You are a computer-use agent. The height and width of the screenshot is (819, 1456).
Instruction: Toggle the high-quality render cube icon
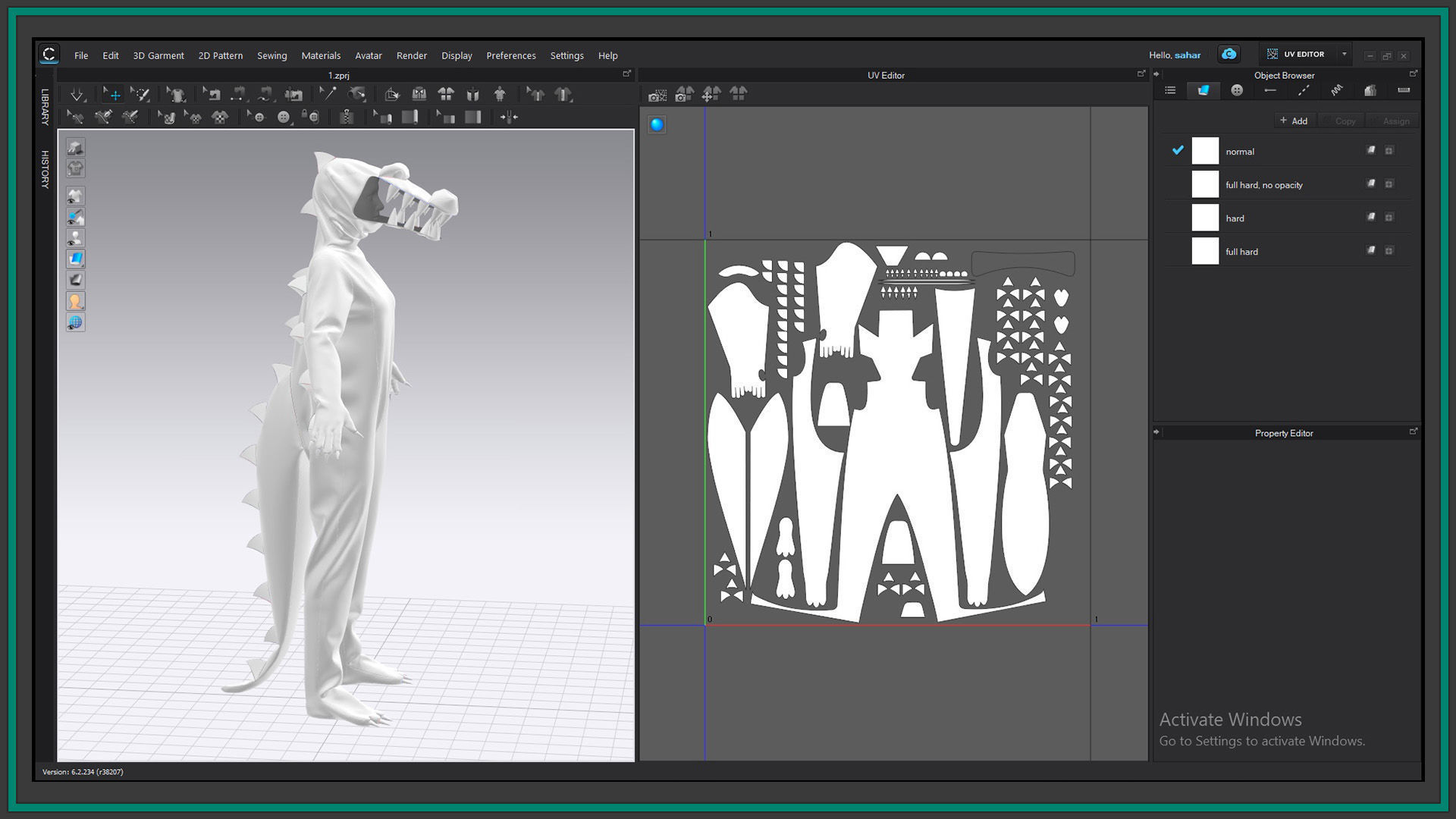tap(75, 147)
